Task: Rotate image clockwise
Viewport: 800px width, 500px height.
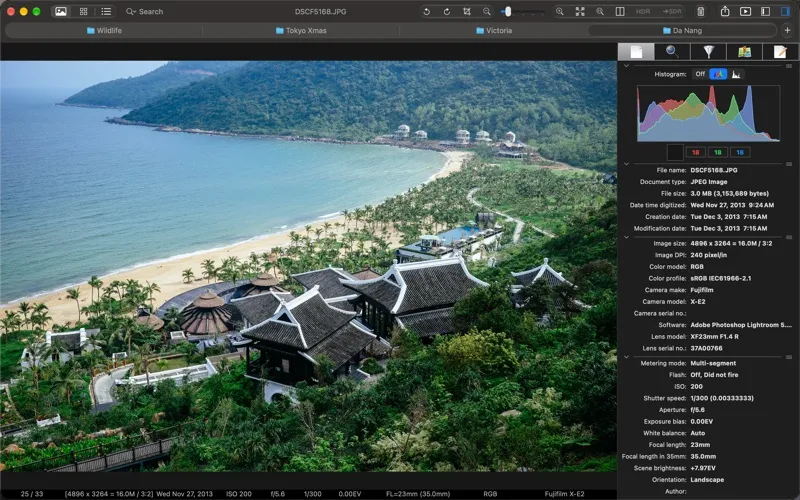Action: click(x=446, y=11)
